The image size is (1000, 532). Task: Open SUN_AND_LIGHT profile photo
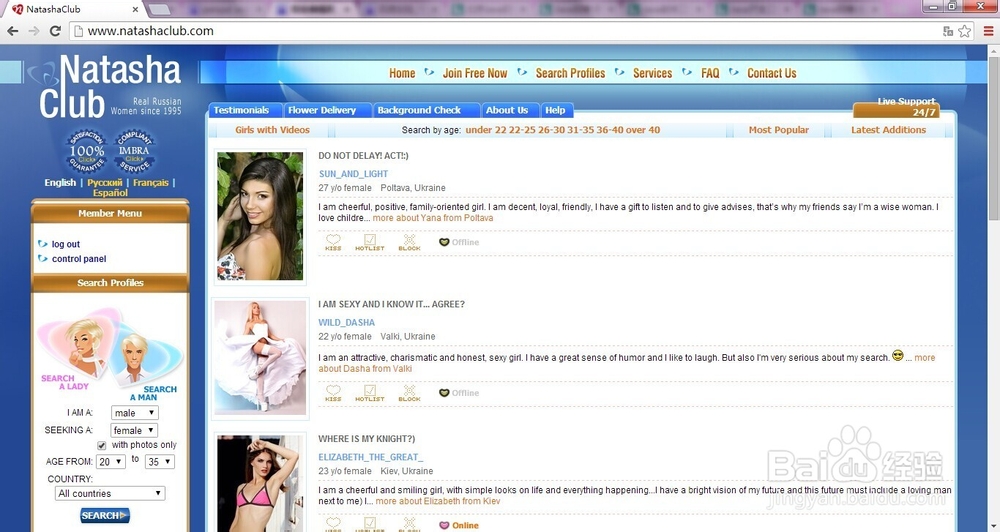tap(260, 216)
